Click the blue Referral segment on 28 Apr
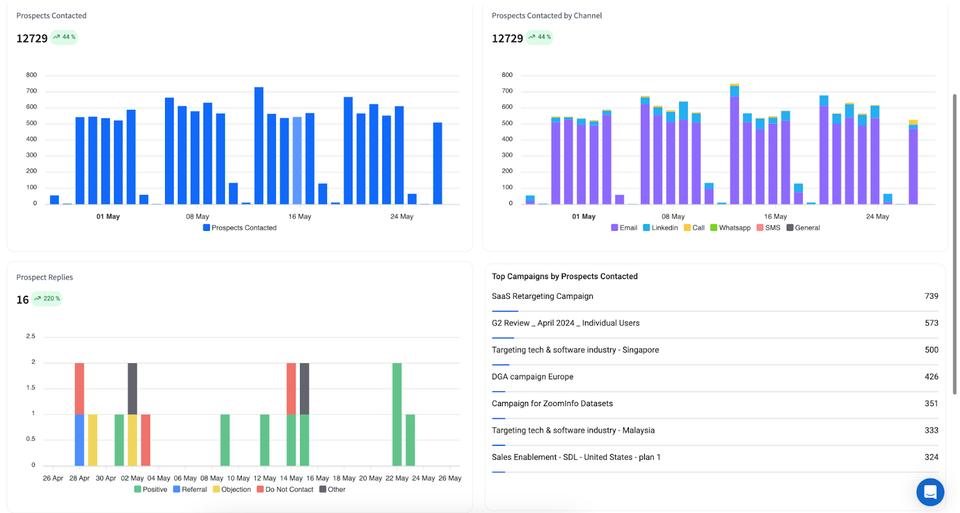The image size is (960, 513). (79, 440)
